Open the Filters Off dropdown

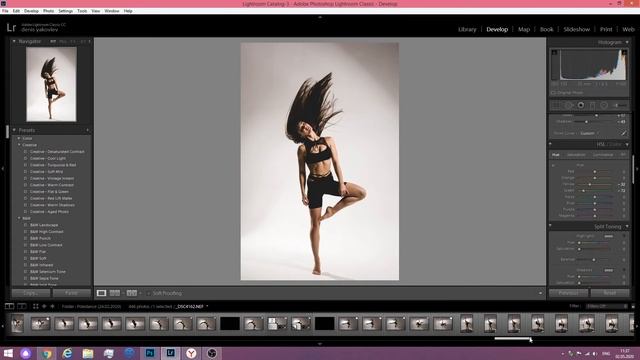pos(607,306)
